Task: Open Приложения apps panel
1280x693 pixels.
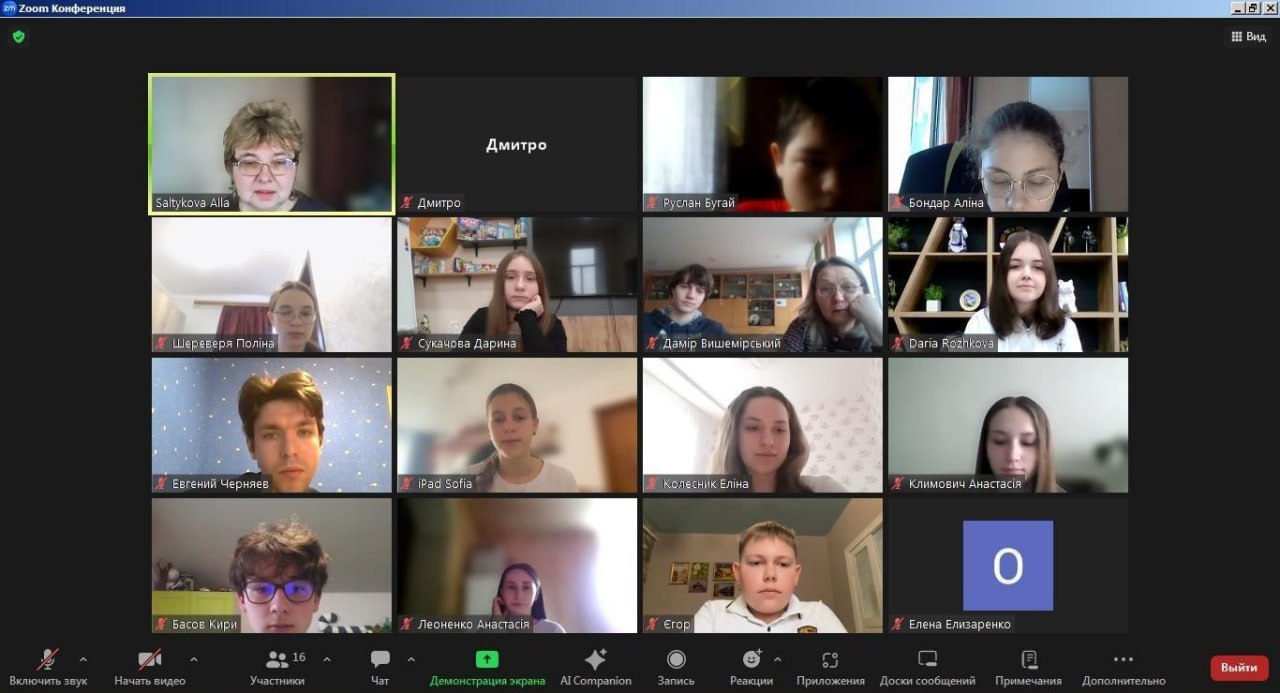Action: pos(830,667)
